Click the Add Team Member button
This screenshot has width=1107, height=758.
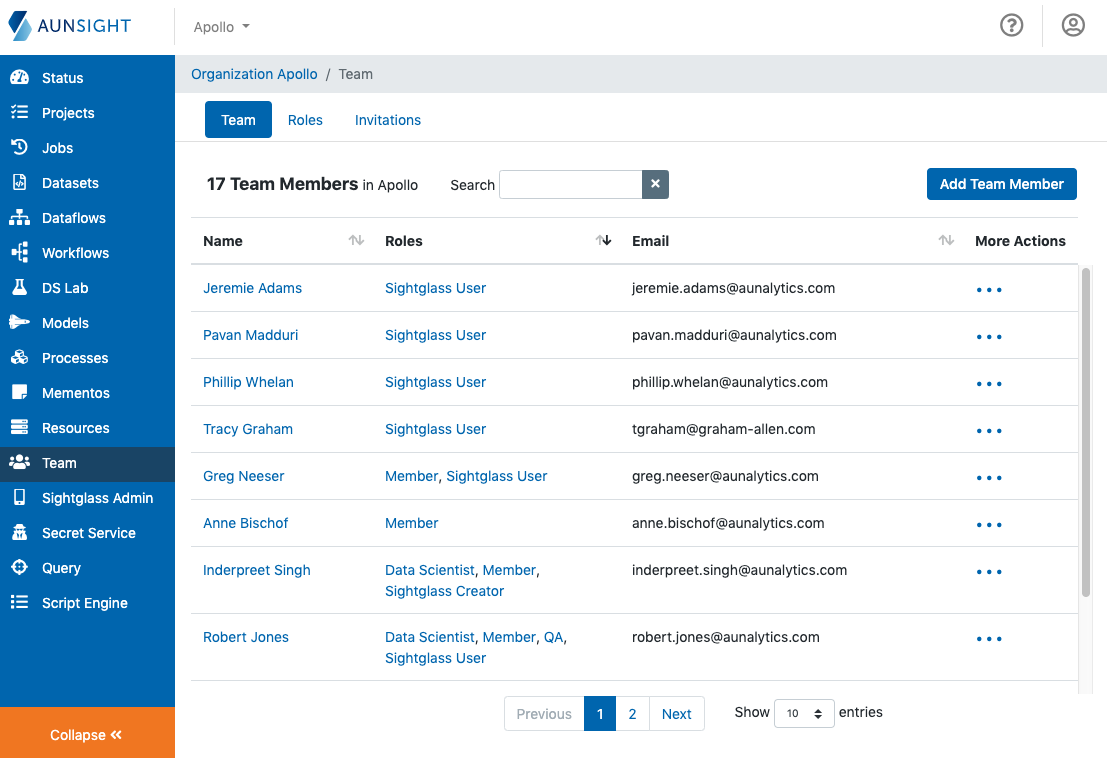pos(1001,184)
